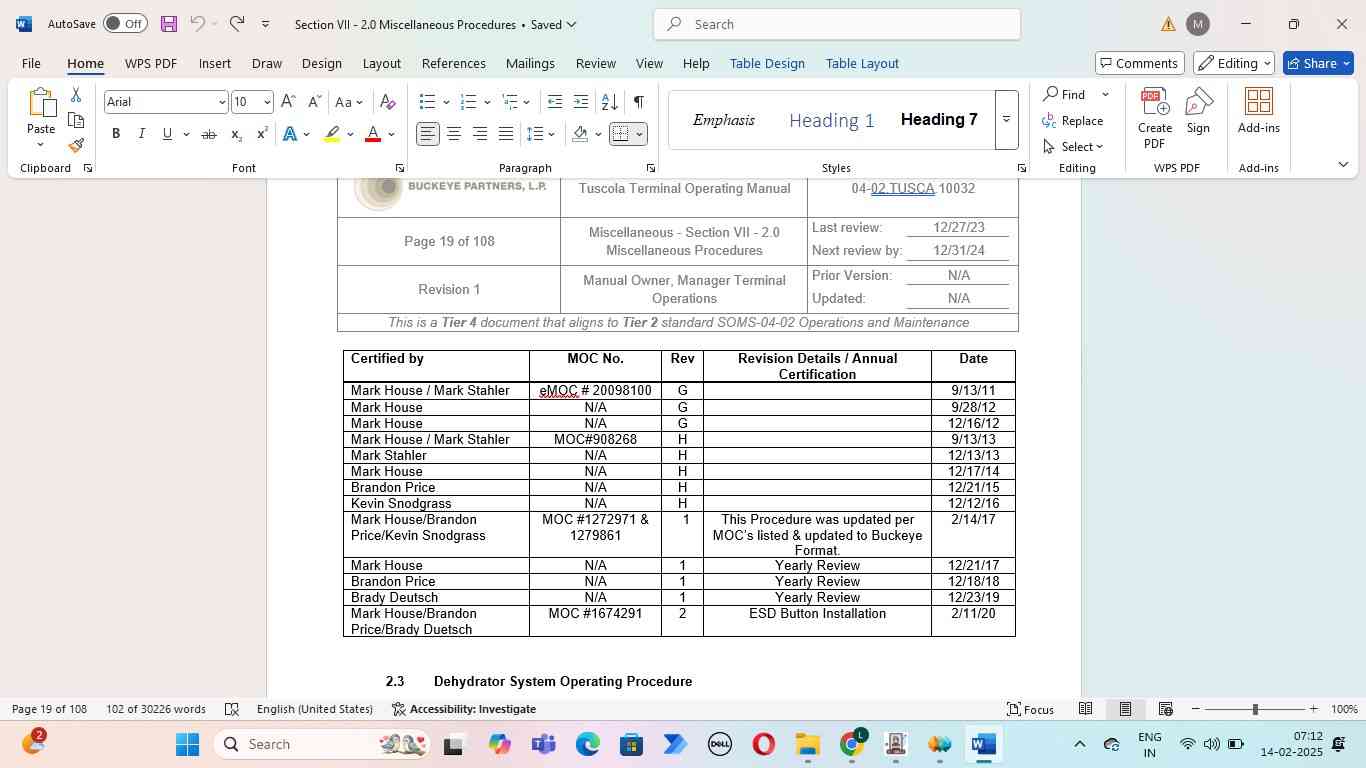Open Editing mode dropdown
The height and width of the screenshot is (768, 1366).
[x=1234, y=63]
